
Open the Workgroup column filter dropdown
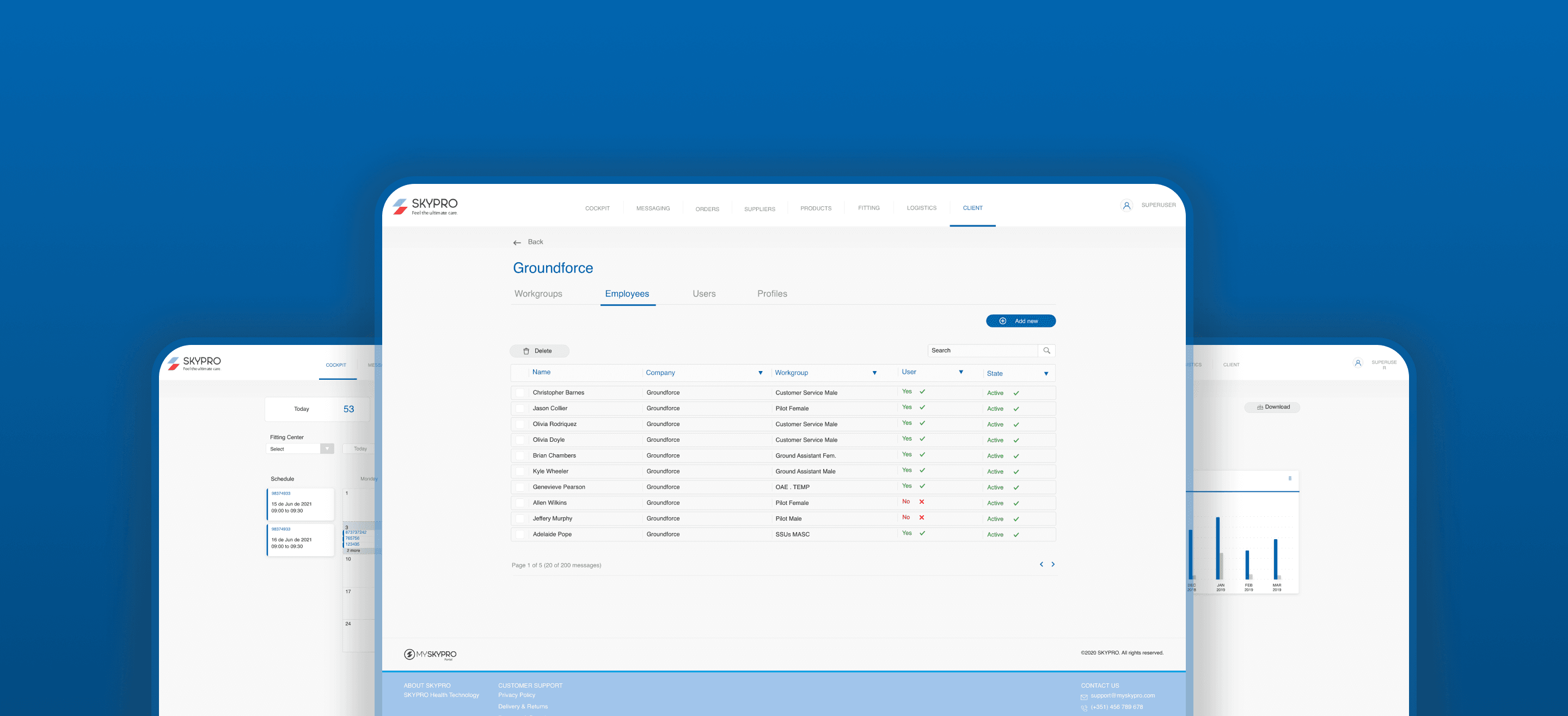point(874,373)
